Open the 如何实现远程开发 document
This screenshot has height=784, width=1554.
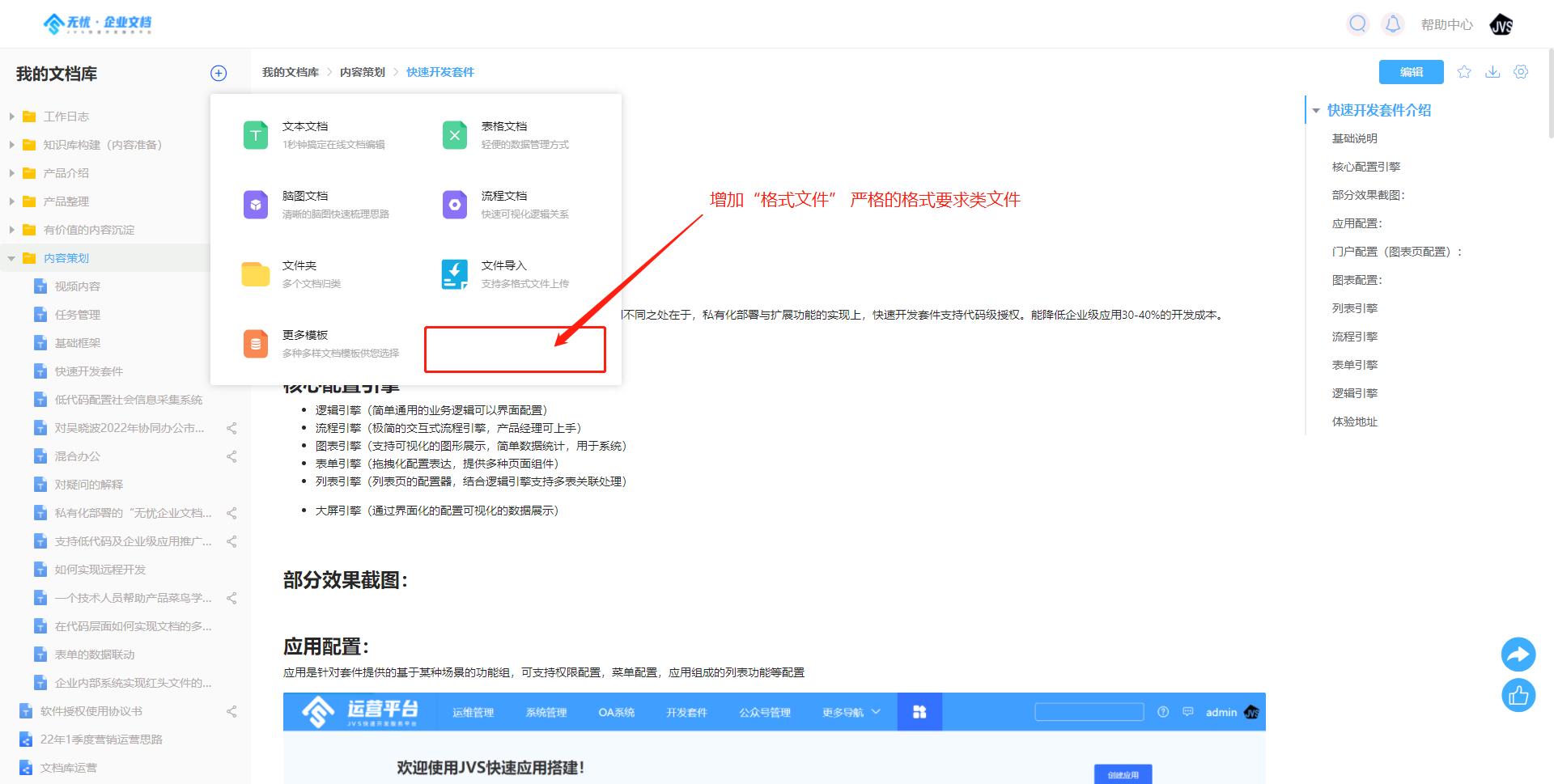tap(100, 570)
